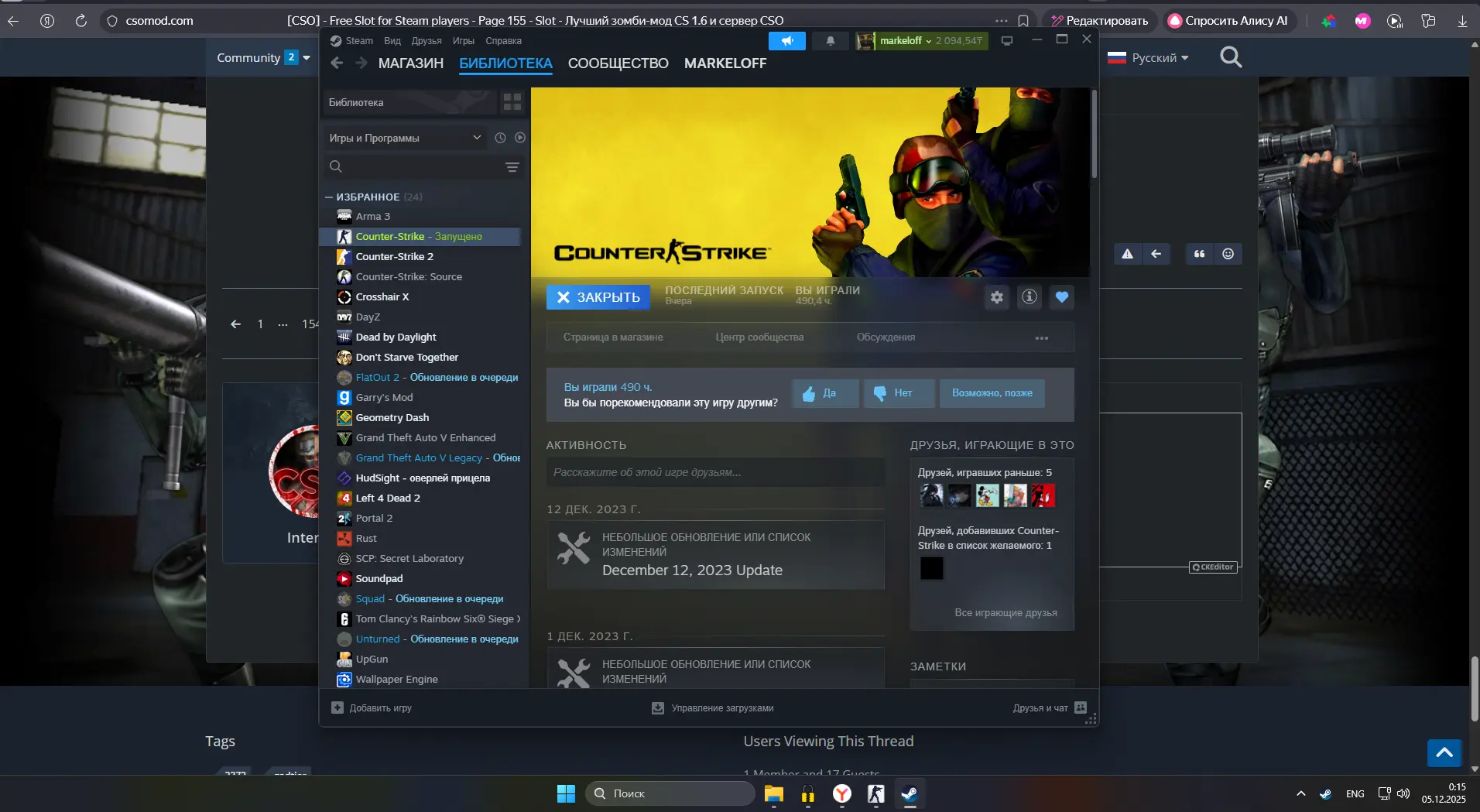Open БИБЛИОТЕКА tab in Steam
Screen dimensions: 1480x812
(505, 63)
